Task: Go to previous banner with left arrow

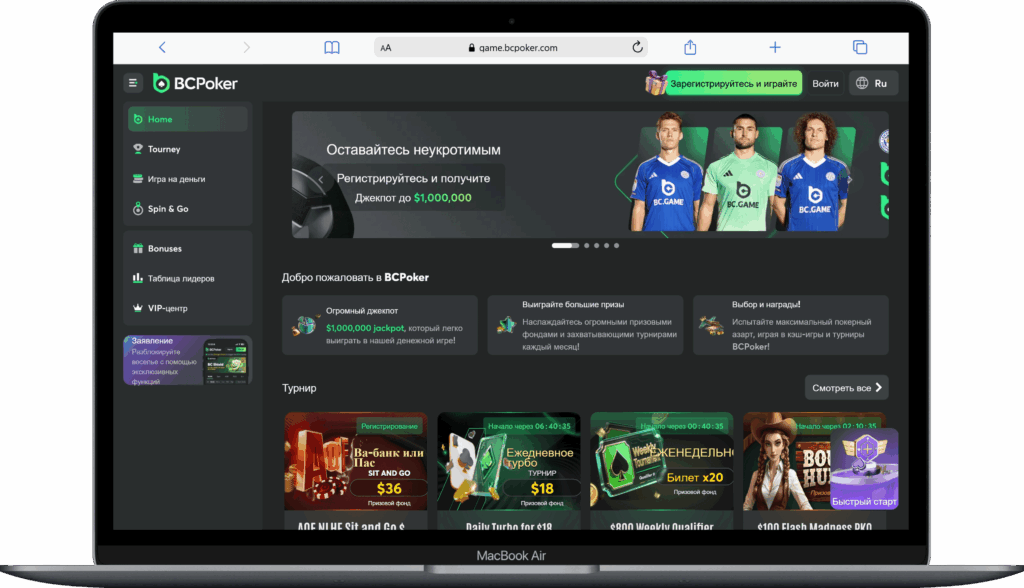Action: tap(320, 180)
